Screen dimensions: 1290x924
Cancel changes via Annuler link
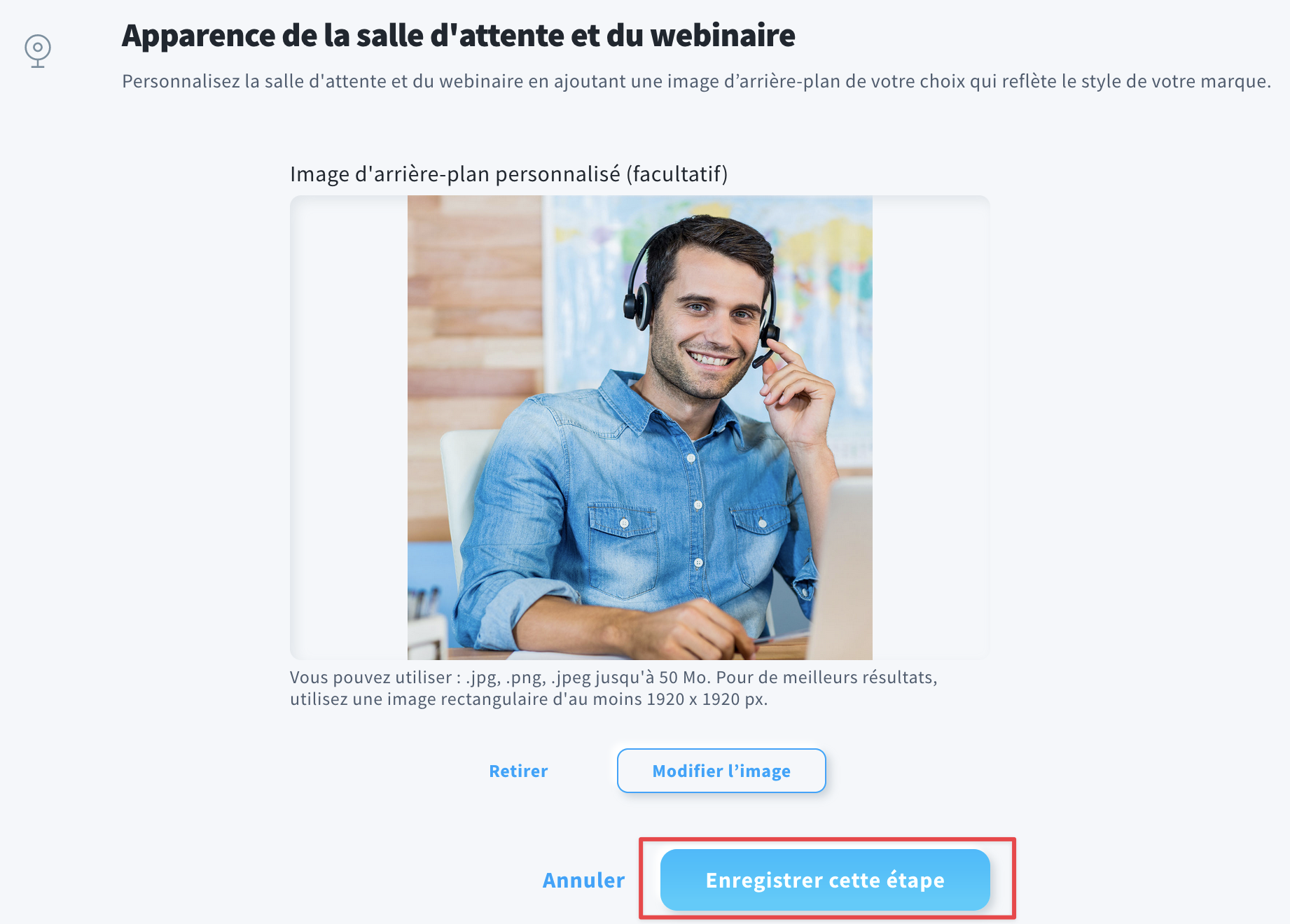[583, 880]
